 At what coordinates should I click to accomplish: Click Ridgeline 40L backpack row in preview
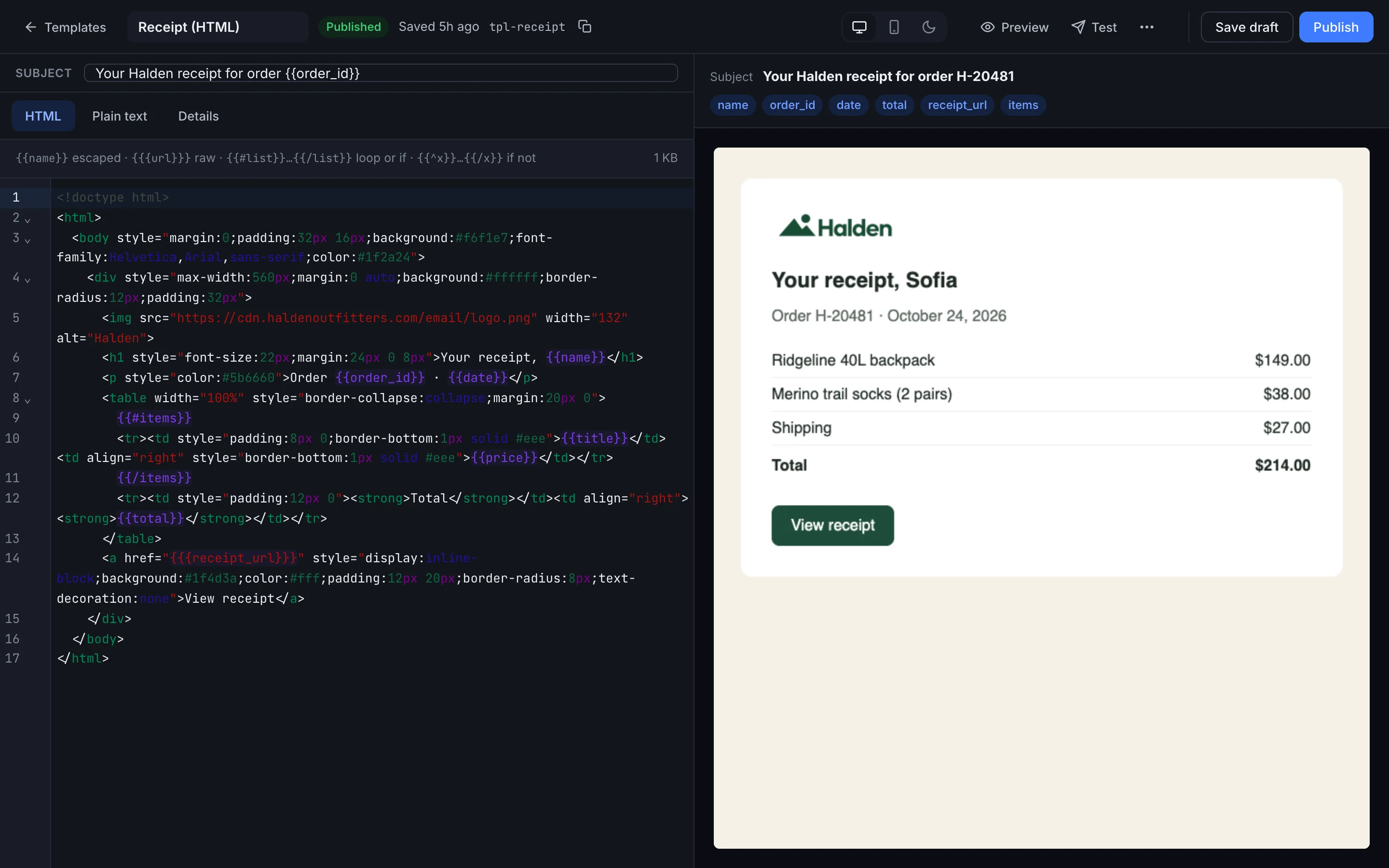(x=1041, y=361)
